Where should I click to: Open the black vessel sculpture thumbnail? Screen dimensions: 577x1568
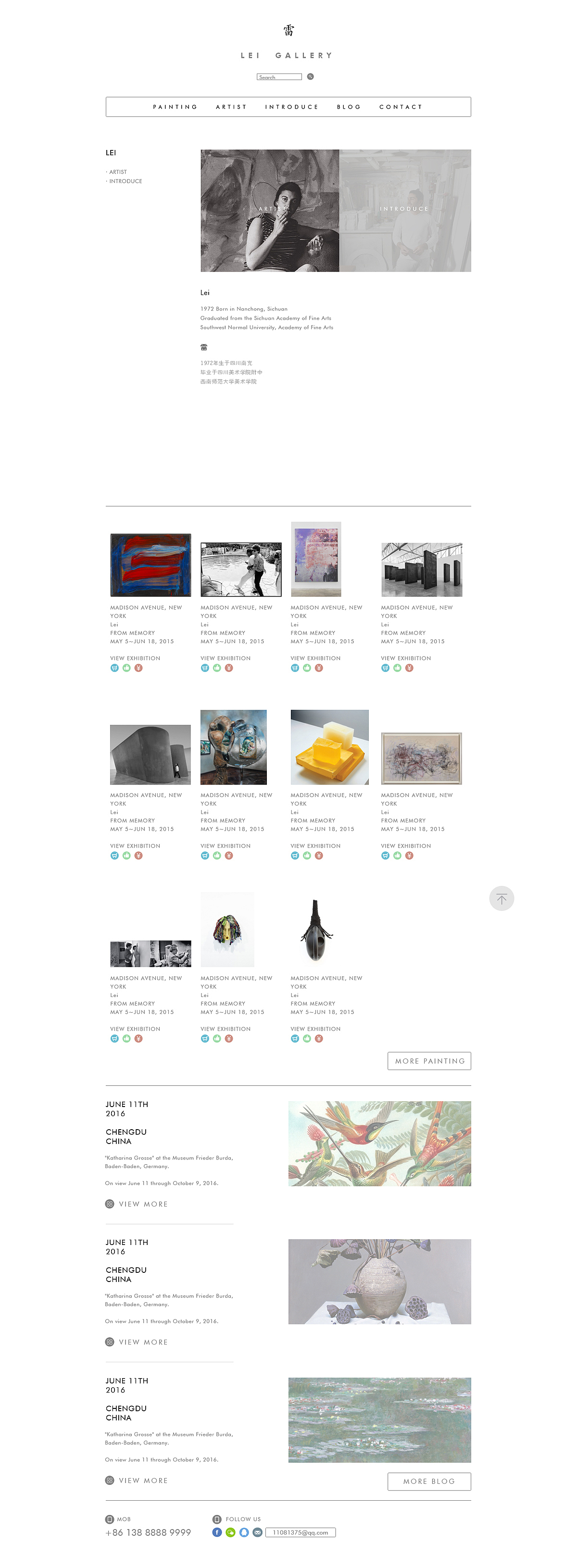(316, 930)
